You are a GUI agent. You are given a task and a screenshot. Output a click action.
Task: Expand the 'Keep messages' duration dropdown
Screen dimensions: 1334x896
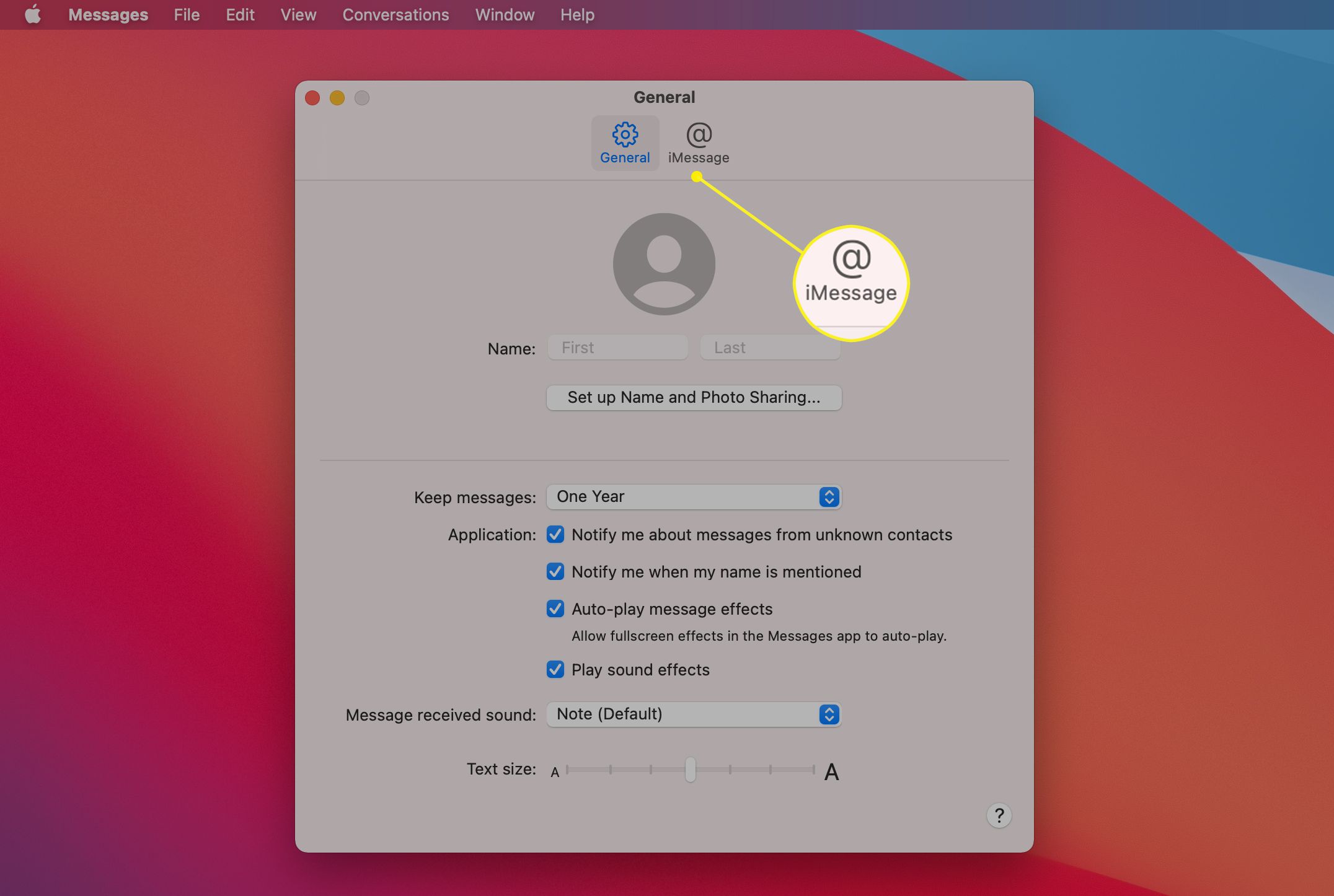pyautogui.click(x=694, y=496)
